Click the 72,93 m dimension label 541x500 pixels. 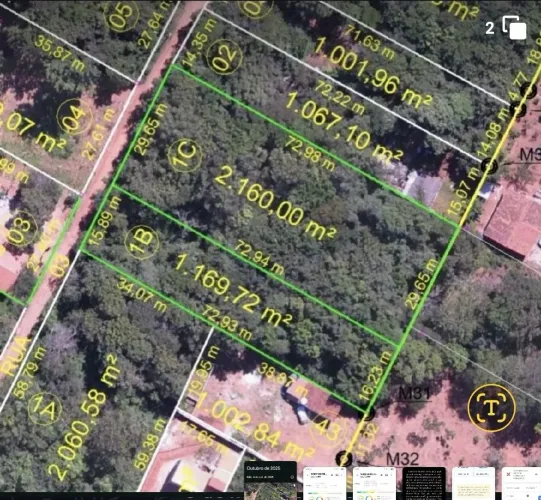[x=226, y=323]
